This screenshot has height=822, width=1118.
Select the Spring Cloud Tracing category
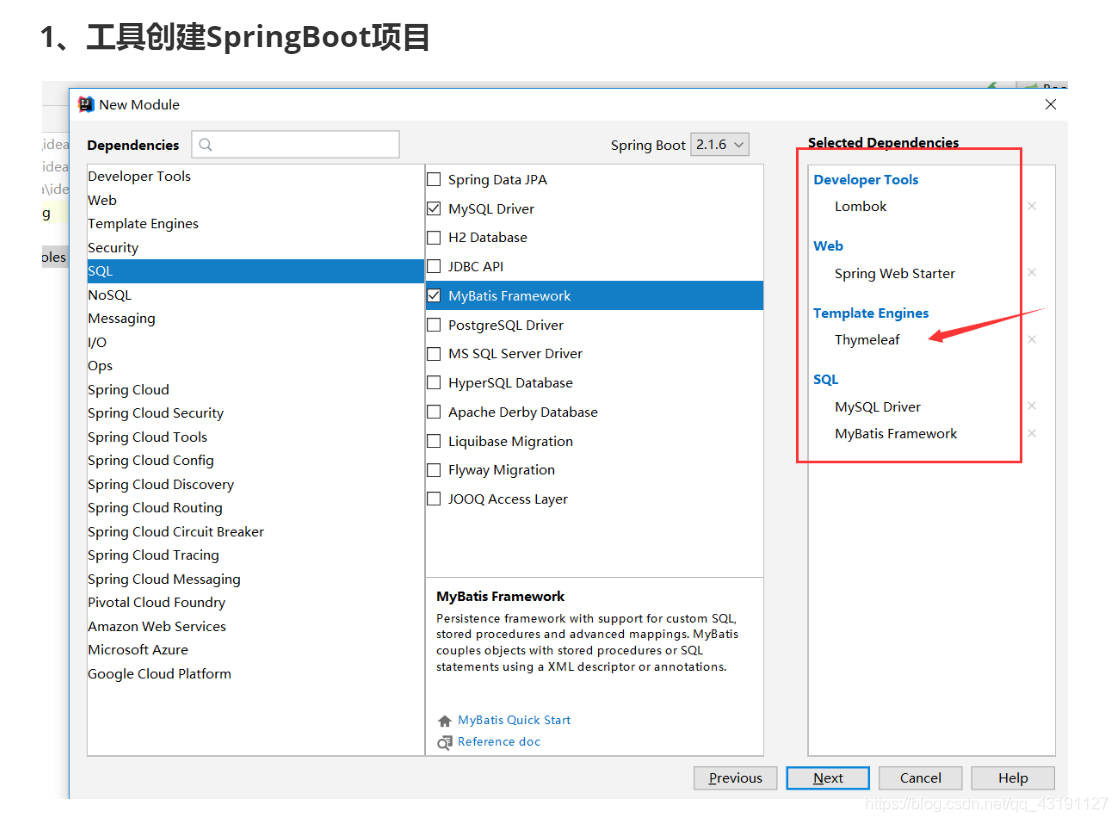[x=255, y=555]
